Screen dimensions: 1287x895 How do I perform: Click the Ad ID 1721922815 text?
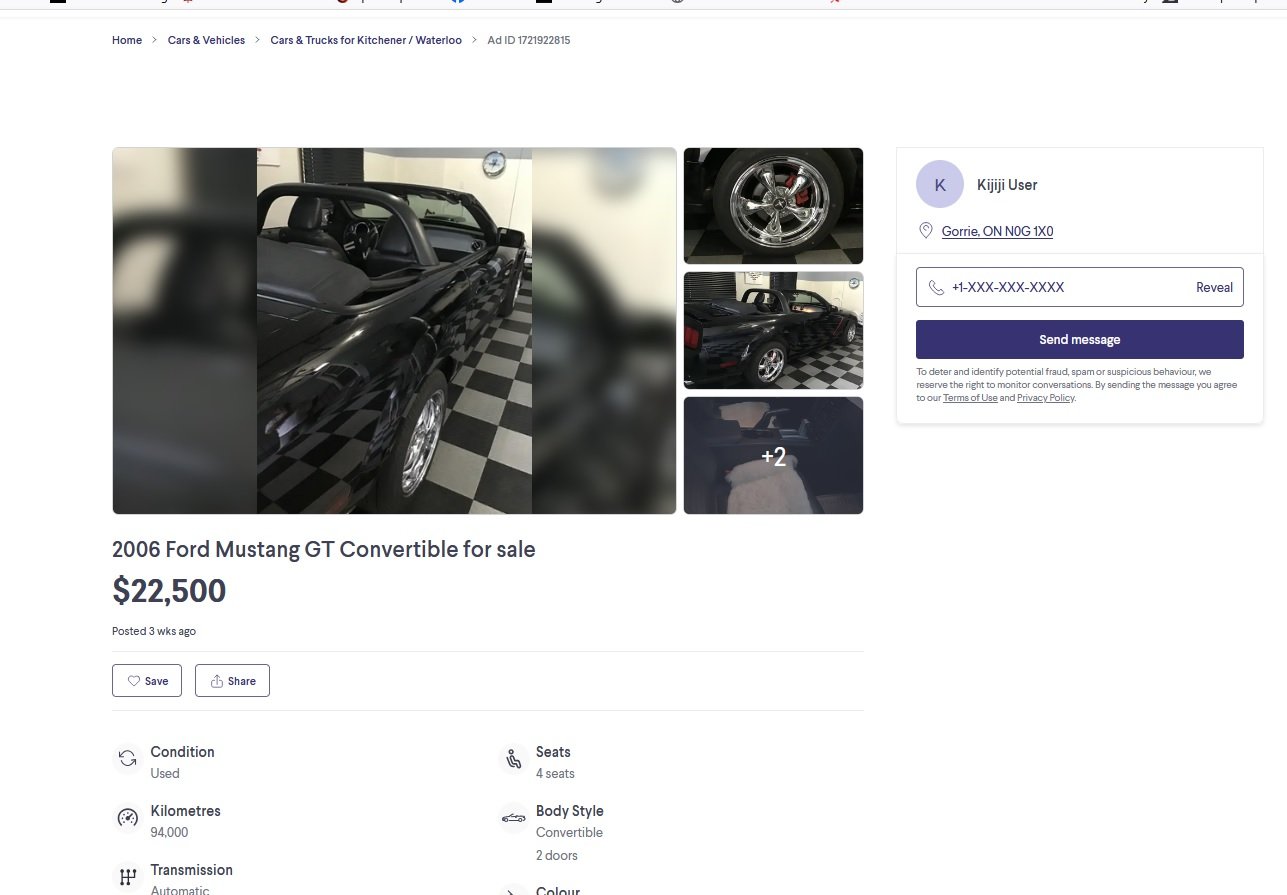pos(529,40)
